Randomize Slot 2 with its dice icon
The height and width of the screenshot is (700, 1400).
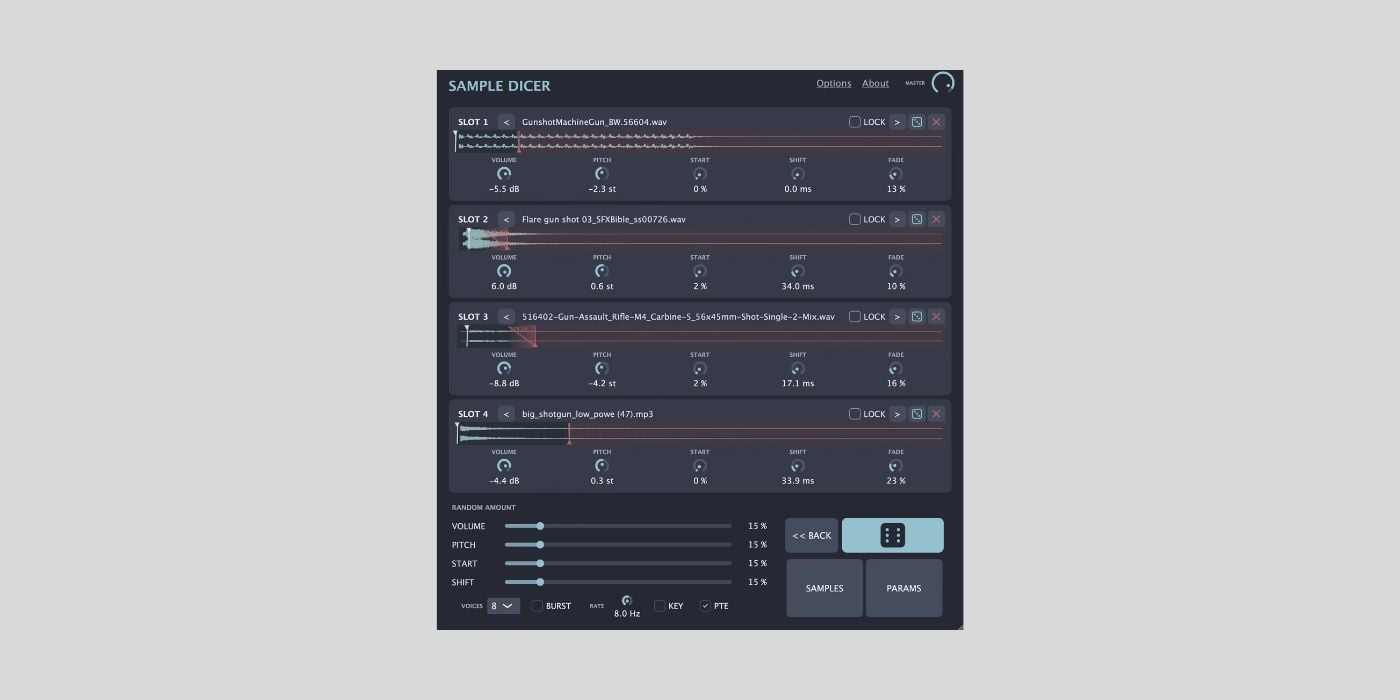click(917, 219)
